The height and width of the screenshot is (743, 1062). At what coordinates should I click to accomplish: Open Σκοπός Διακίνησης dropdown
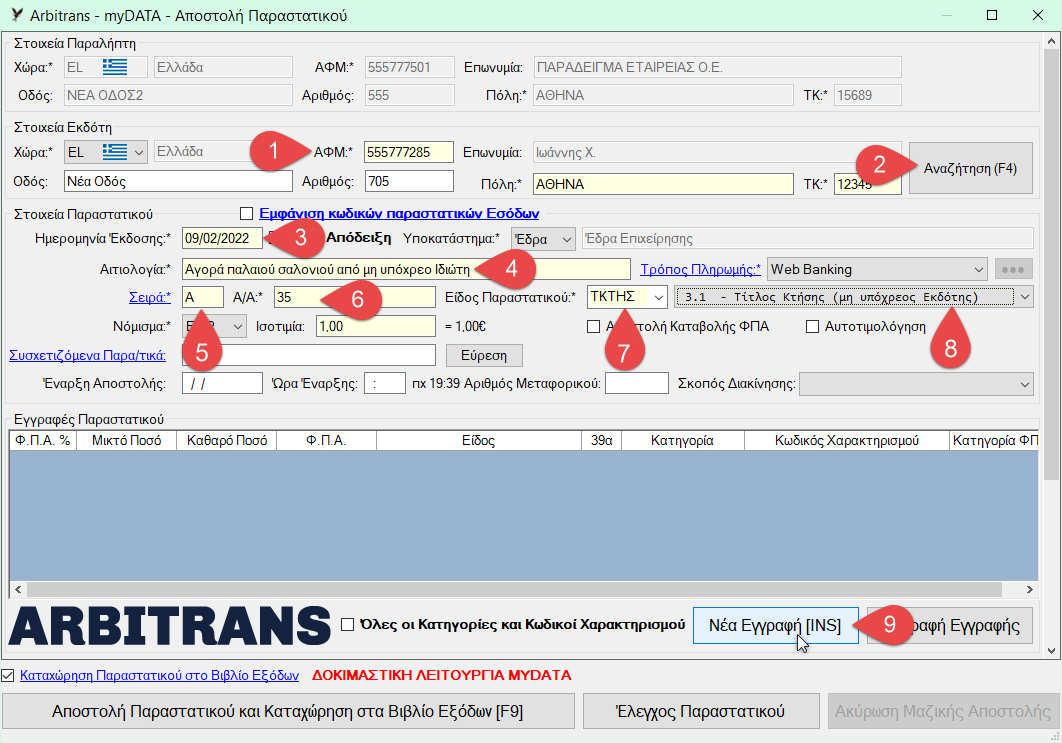pos(916,384)
